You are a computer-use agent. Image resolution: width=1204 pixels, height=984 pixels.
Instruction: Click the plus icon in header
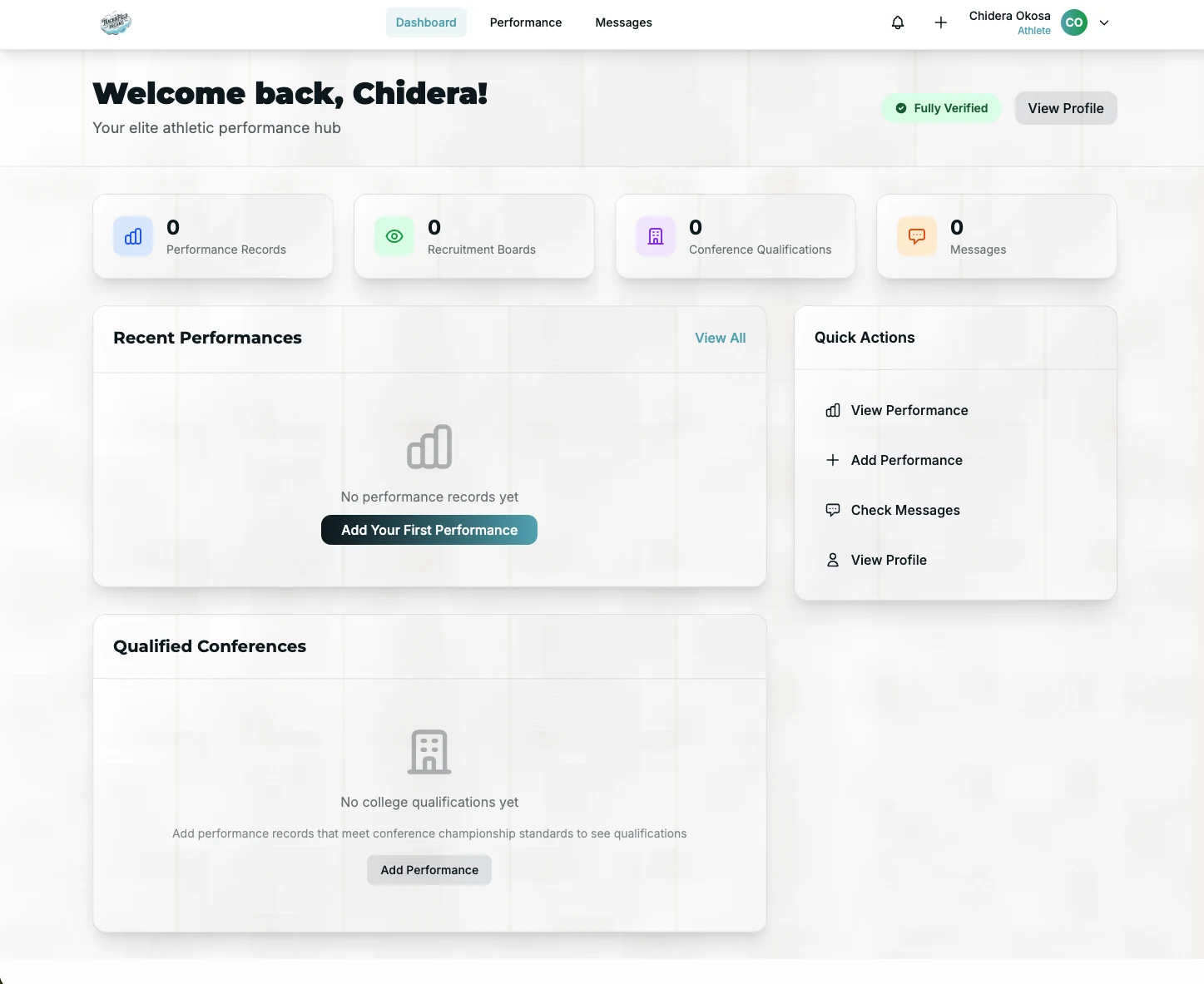[941, 22]
